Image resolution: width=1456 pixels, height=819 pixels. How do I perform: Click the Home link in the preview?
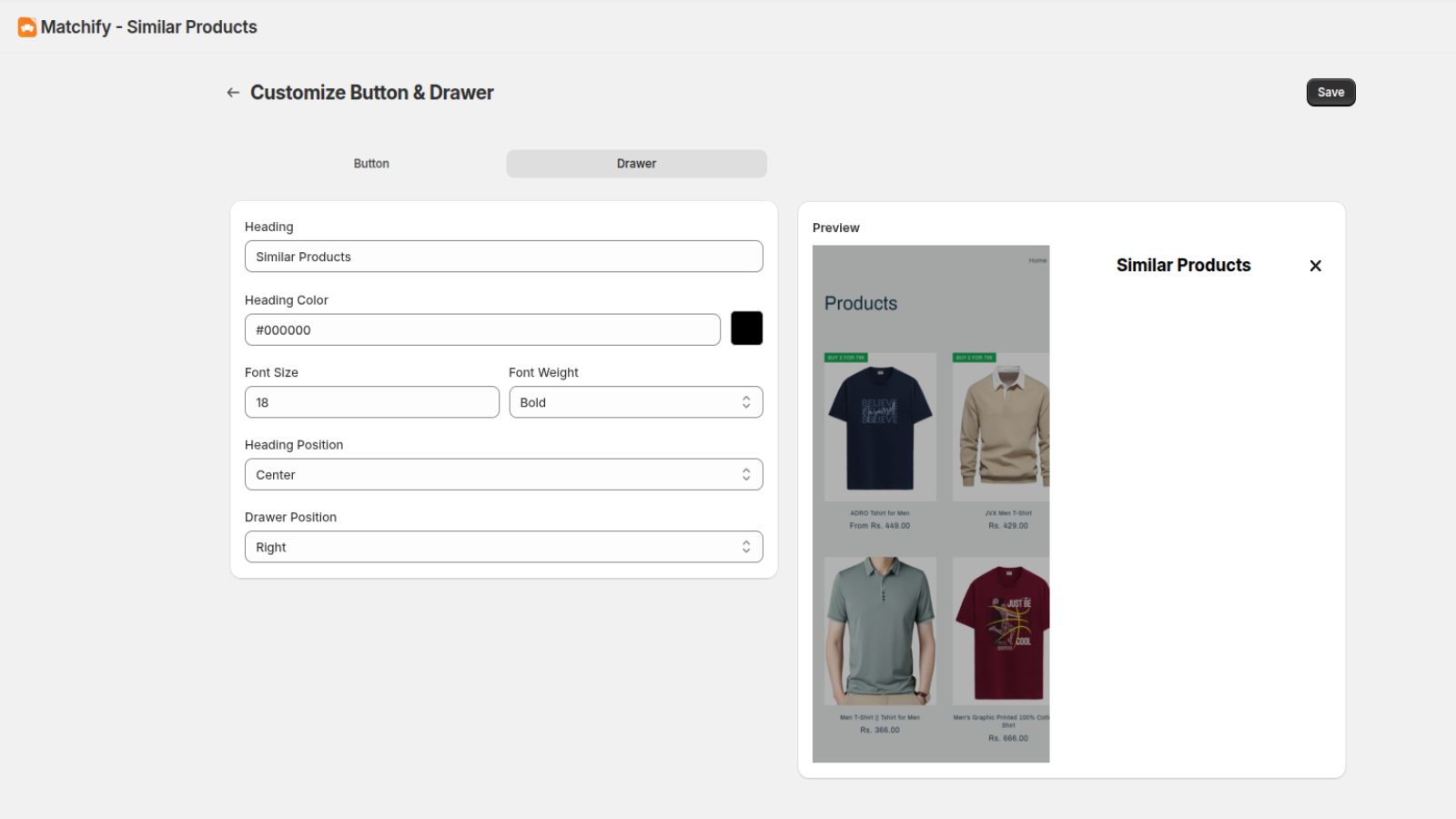[1036, 259]
